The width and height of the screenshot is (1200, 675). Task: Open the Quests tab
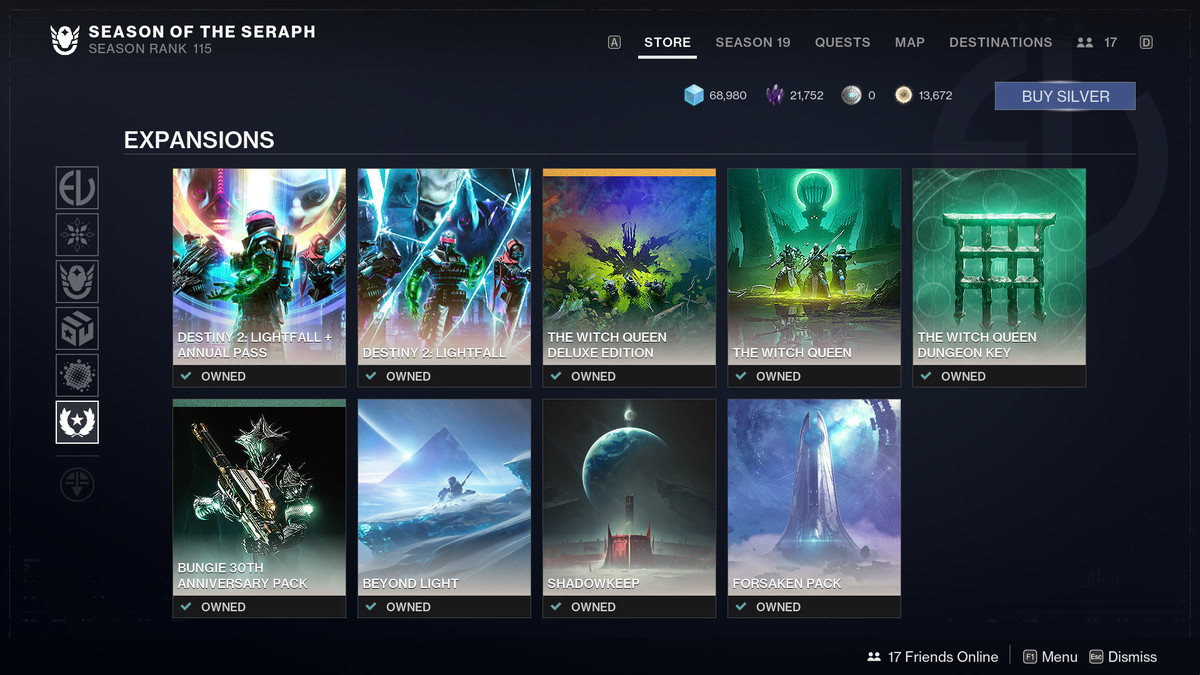842,42
